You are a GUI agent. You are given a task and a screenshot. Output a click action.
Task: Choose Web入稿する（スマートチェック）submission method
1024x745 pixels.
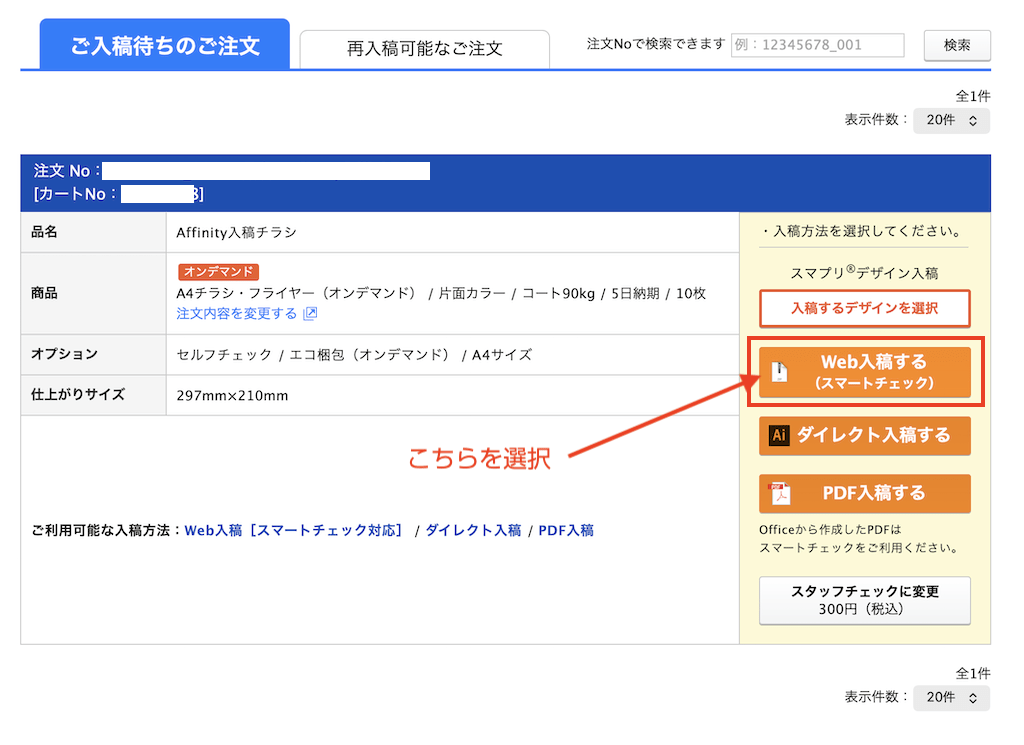pos(864,372)
